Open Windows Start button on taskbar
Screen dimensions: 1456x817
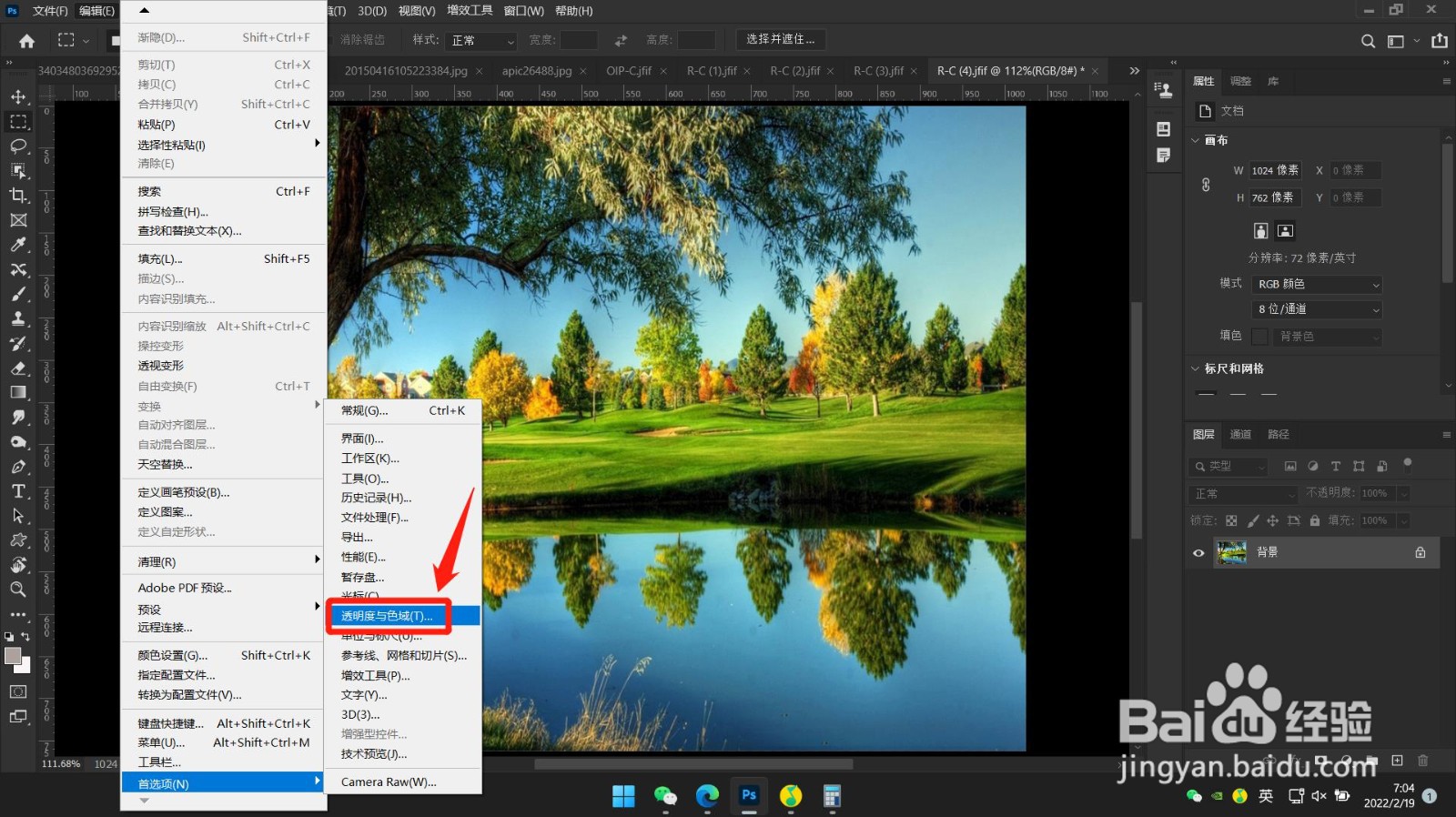[x=623, y=796]
